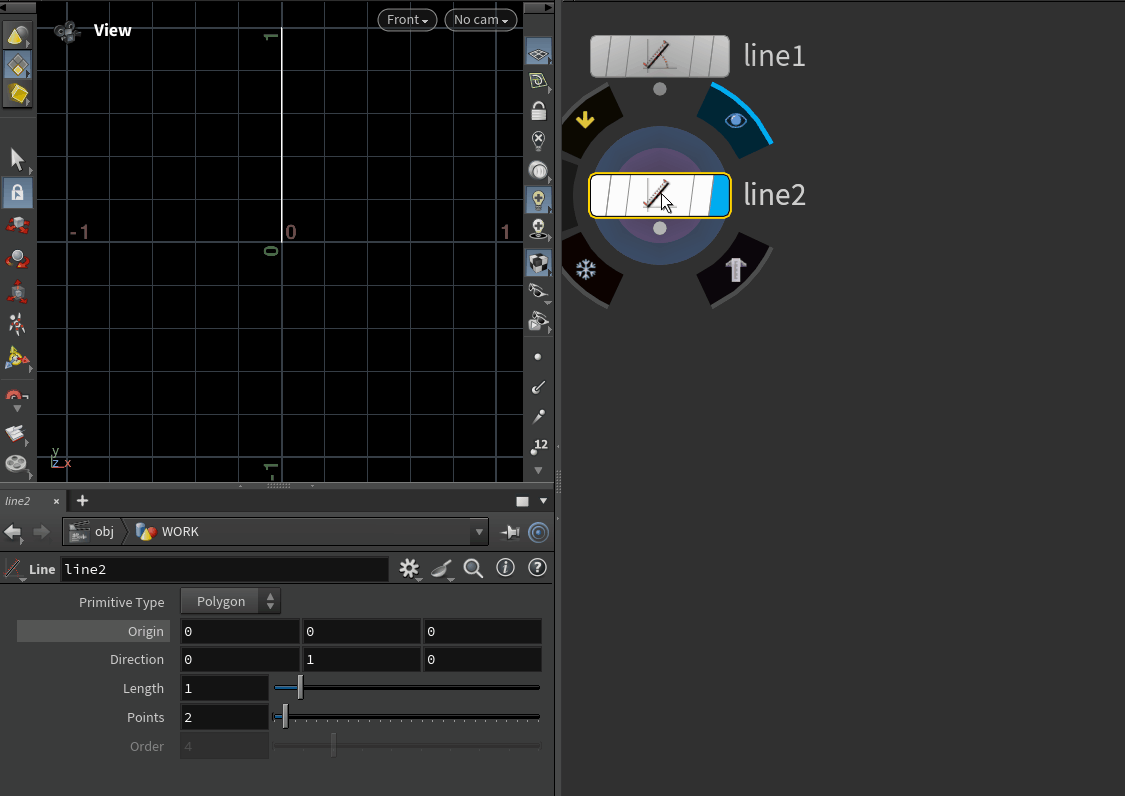This screenshot has width=1125, height=796.
Task: Click the line2 node tile
Action: coord(659,195)
